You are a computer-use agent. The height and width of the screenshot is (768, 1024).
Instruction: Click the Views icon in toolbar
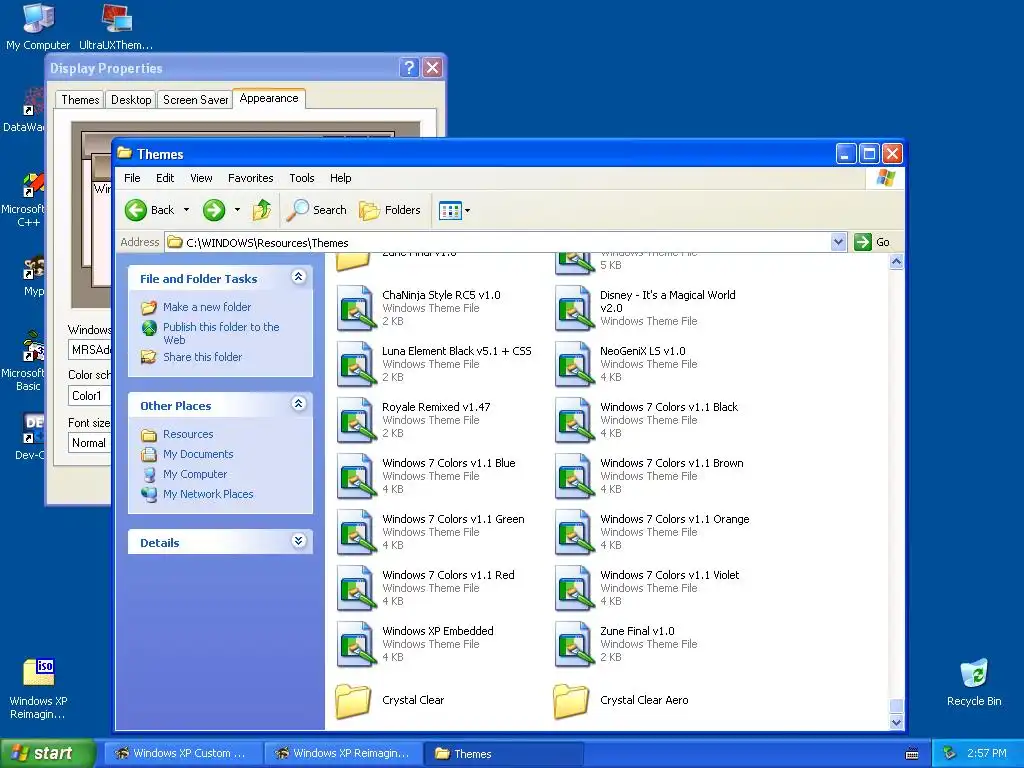coord(450,210)
